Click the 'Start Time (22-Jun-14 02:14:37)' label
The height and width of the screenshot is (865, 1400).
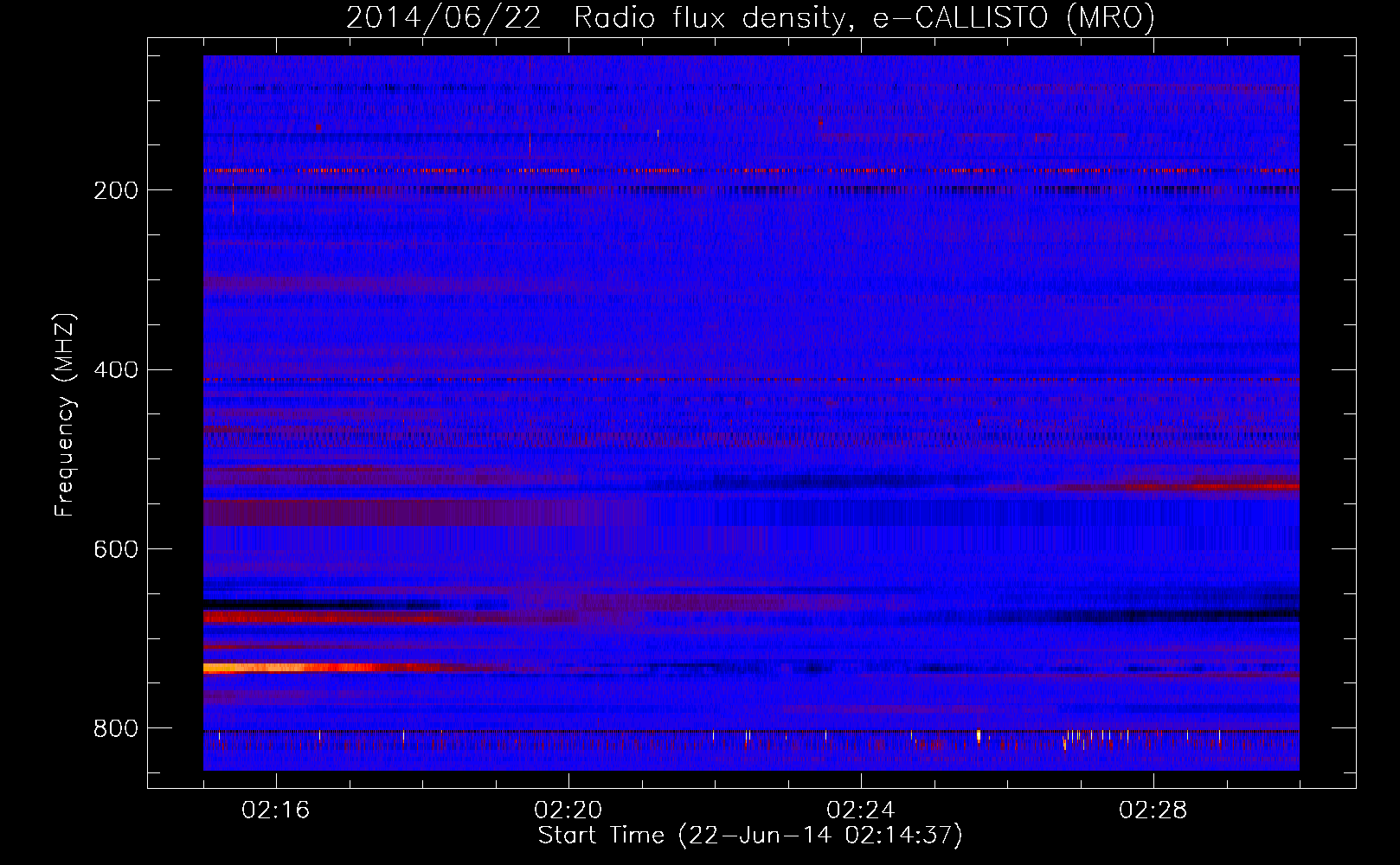750,836
